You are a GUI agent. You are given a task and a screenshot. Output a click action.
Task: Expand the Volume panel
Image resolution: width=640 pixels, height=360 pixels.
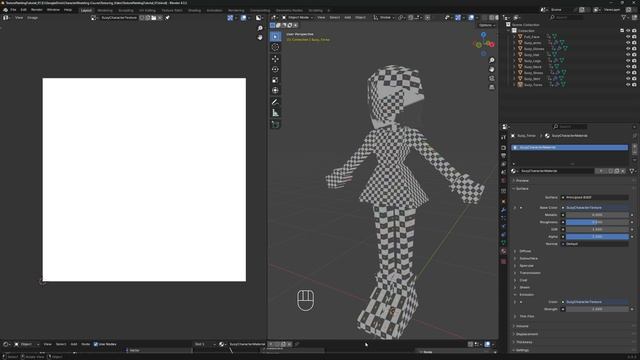click(x=522, y=326)
